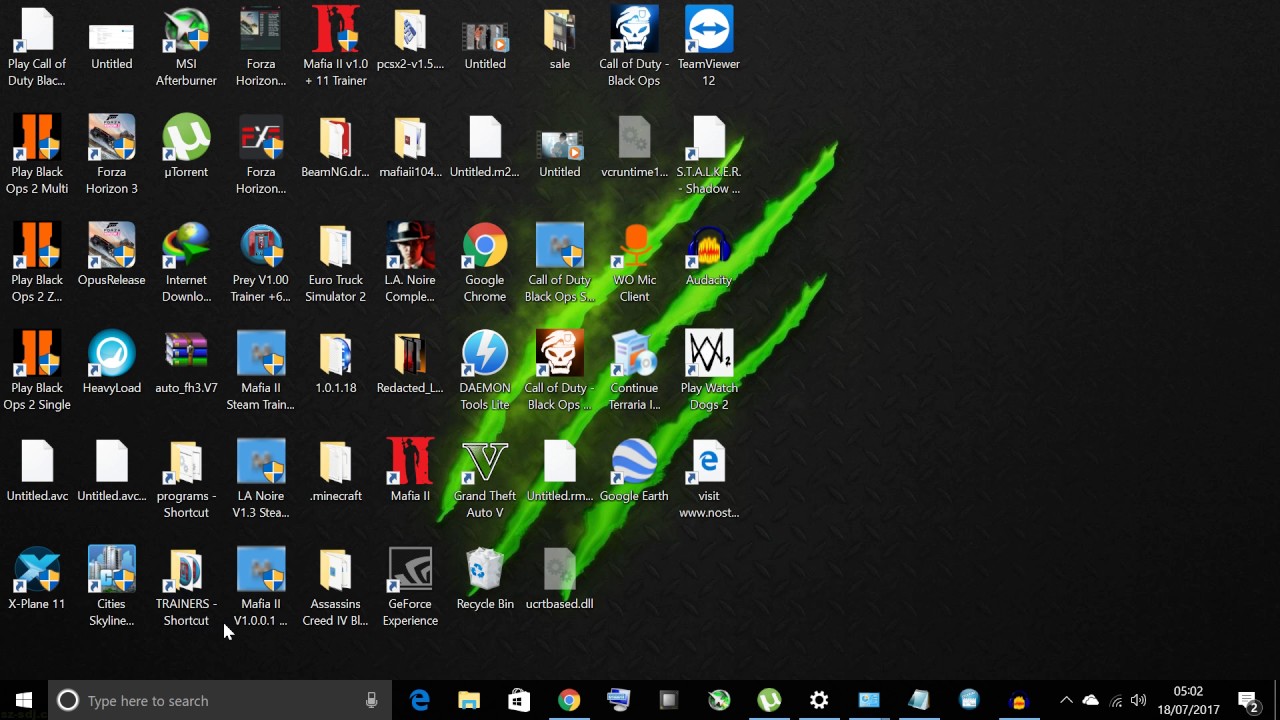Screen dimensions: 1280x720
Task: Select the Google Chrome desktop icon
Action: (x=485, y=262)
